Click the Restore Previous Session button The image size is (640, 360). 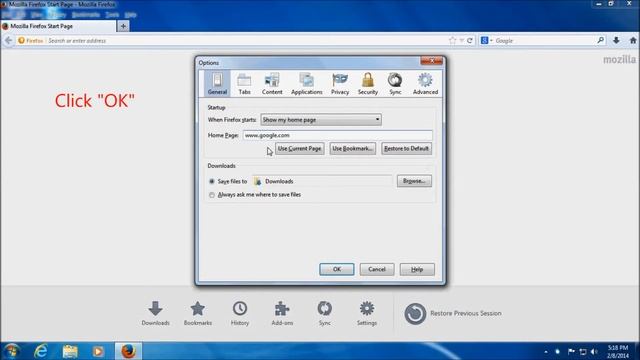tap(453, 313)
